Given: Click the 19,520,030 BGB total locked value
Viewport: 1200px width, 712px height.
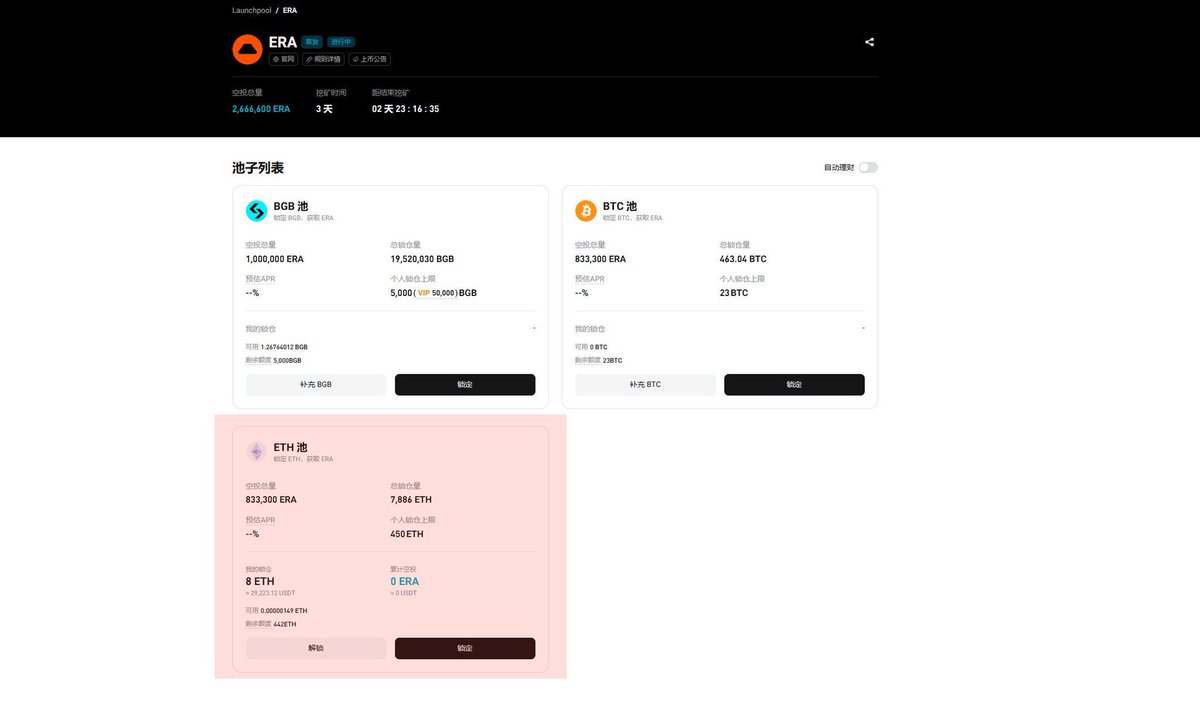Looking at the screenshot, I should pos(422,259).
